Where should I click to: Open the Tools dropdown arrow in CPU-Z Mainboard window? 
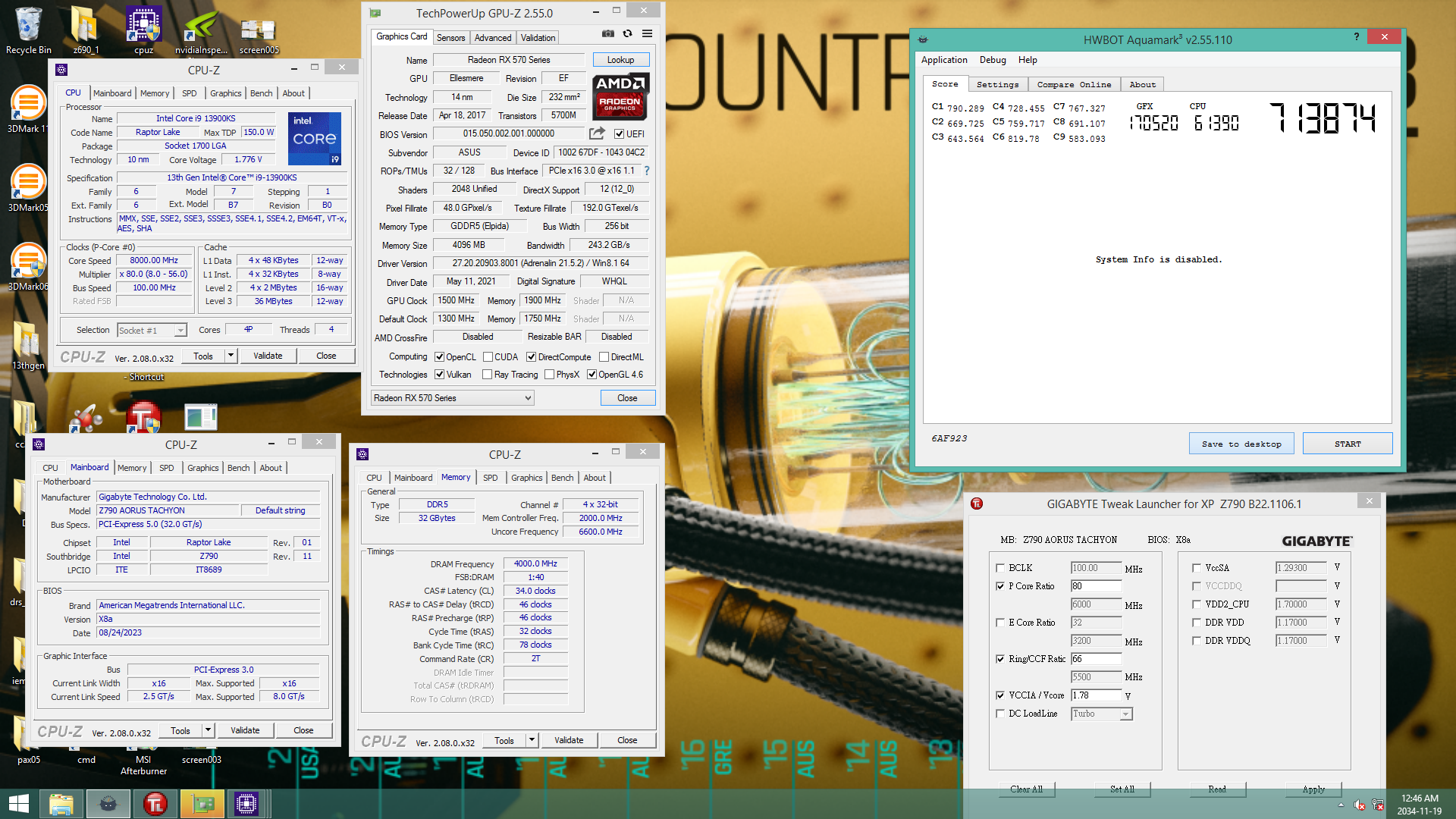[208, 730]
